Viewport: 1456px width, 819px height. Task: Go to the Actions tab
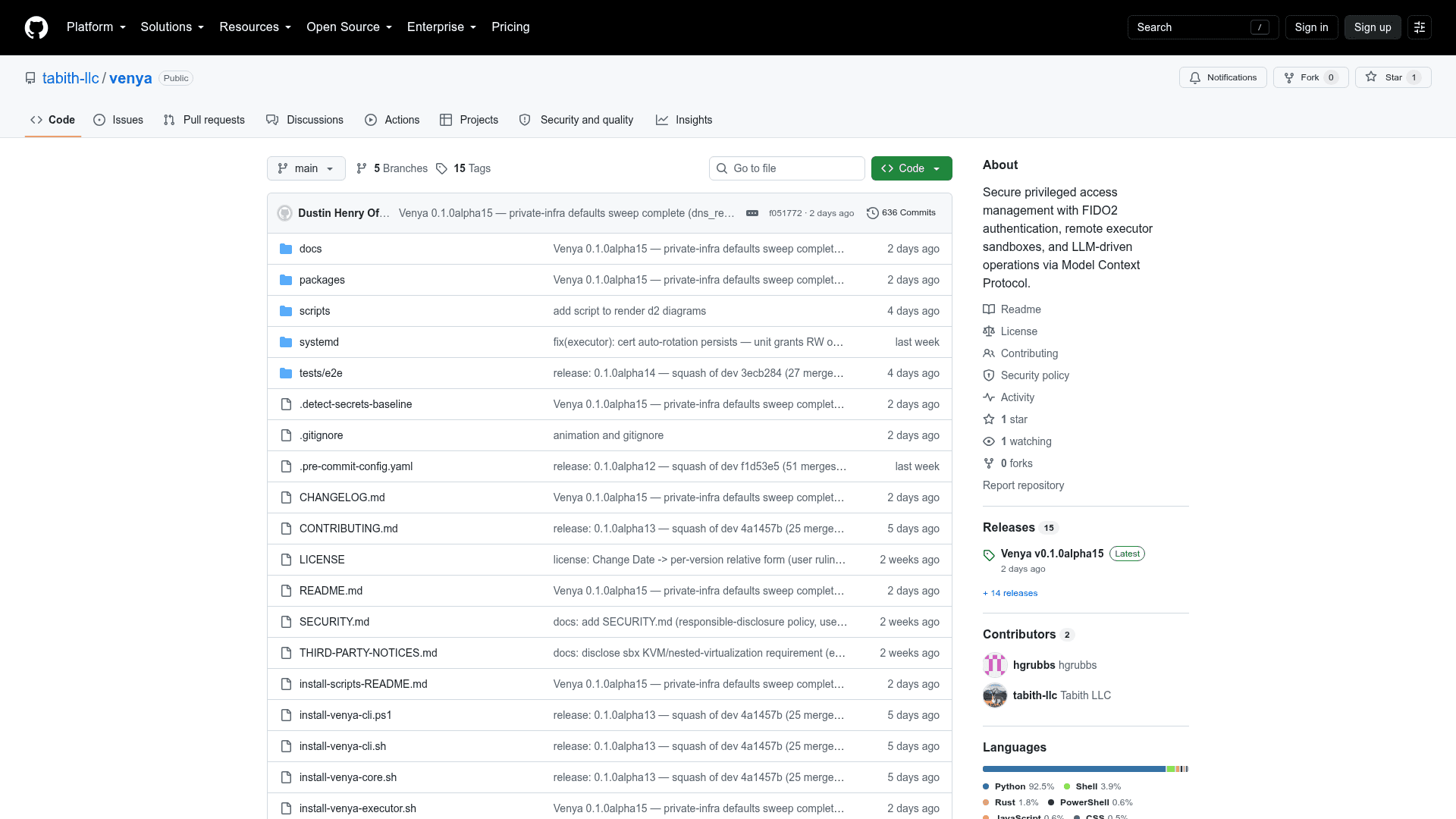point(392,120)
